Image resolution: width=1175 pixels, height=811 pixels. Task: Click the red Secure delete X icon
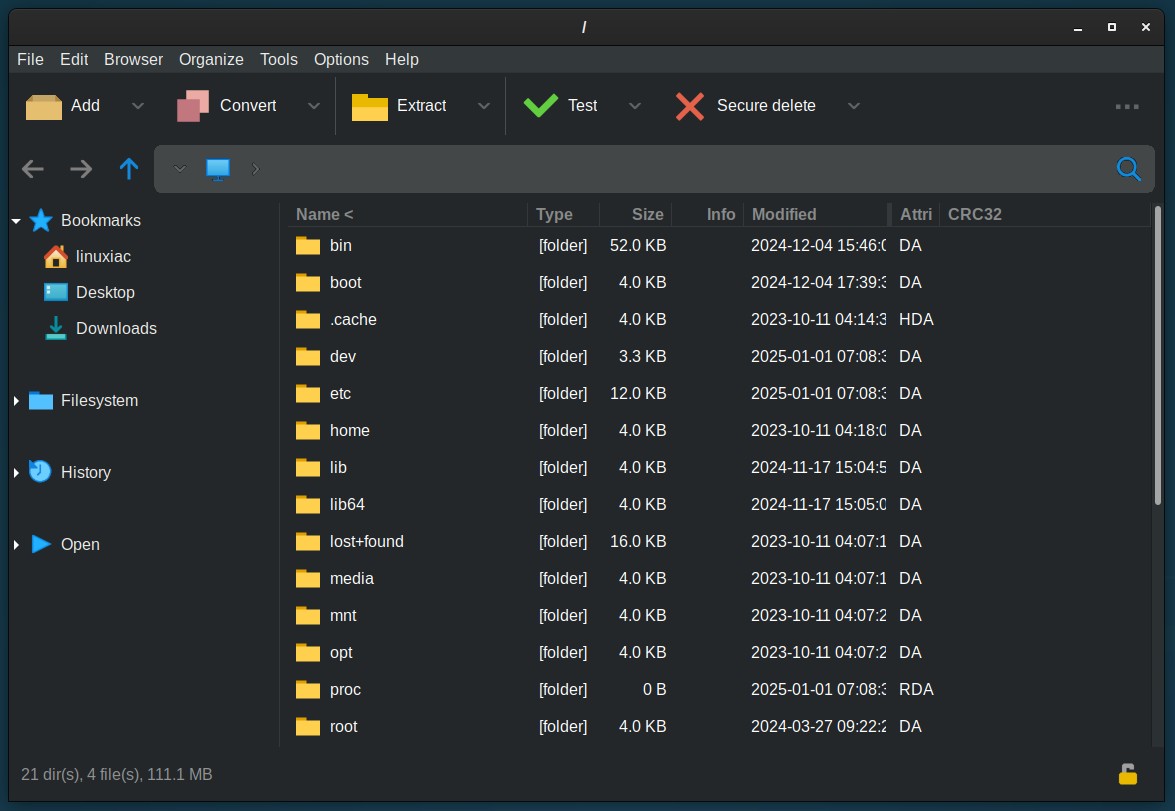coord(689,106)
